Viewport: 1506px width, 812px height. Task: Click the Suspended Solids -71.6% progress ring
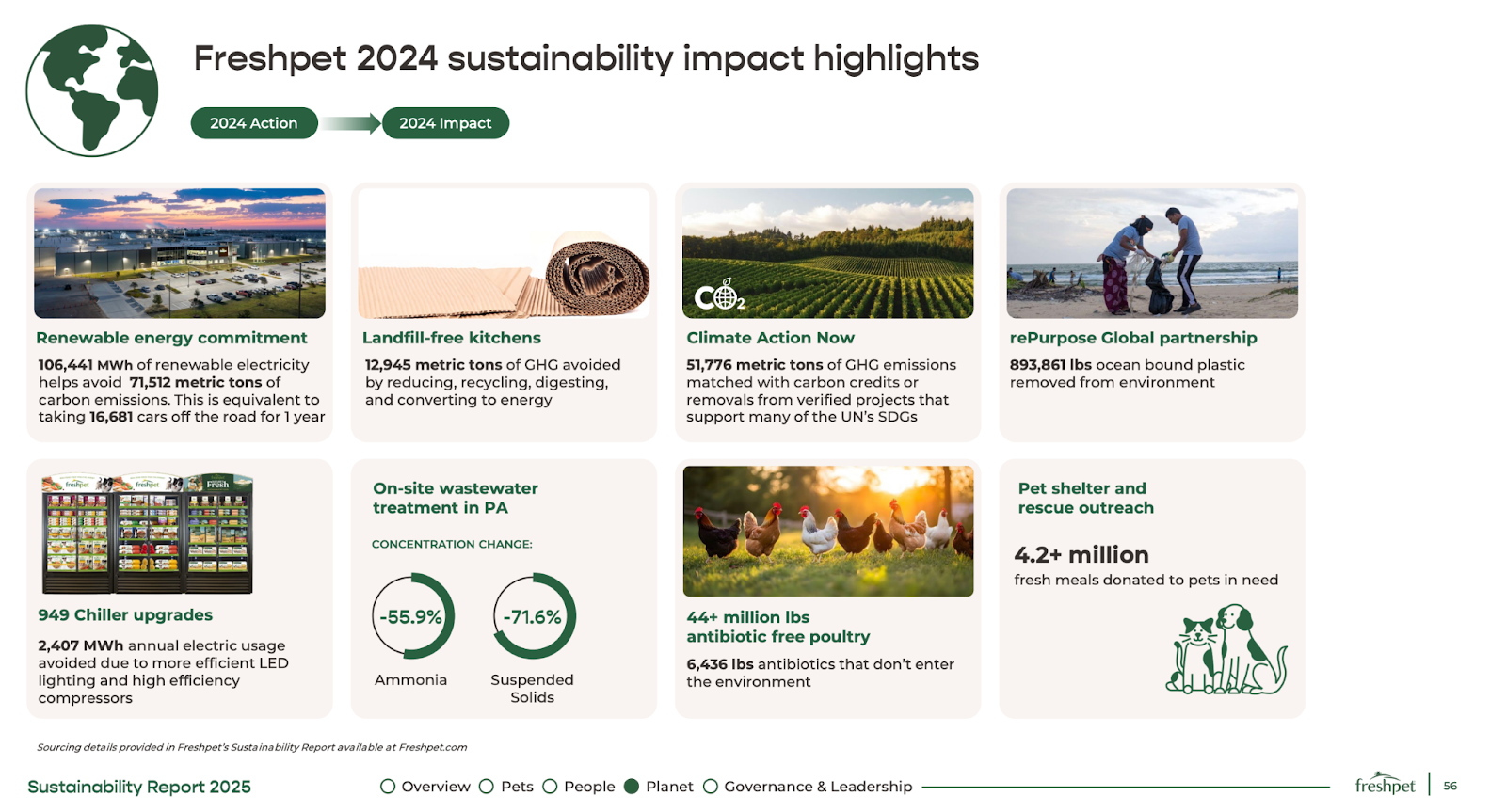(534, 616)
